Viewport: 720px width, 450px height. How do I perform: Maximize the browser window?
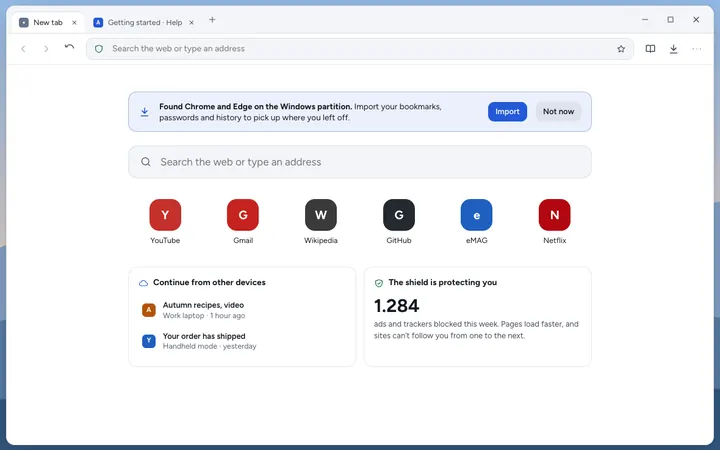click(x=670, y=20)
